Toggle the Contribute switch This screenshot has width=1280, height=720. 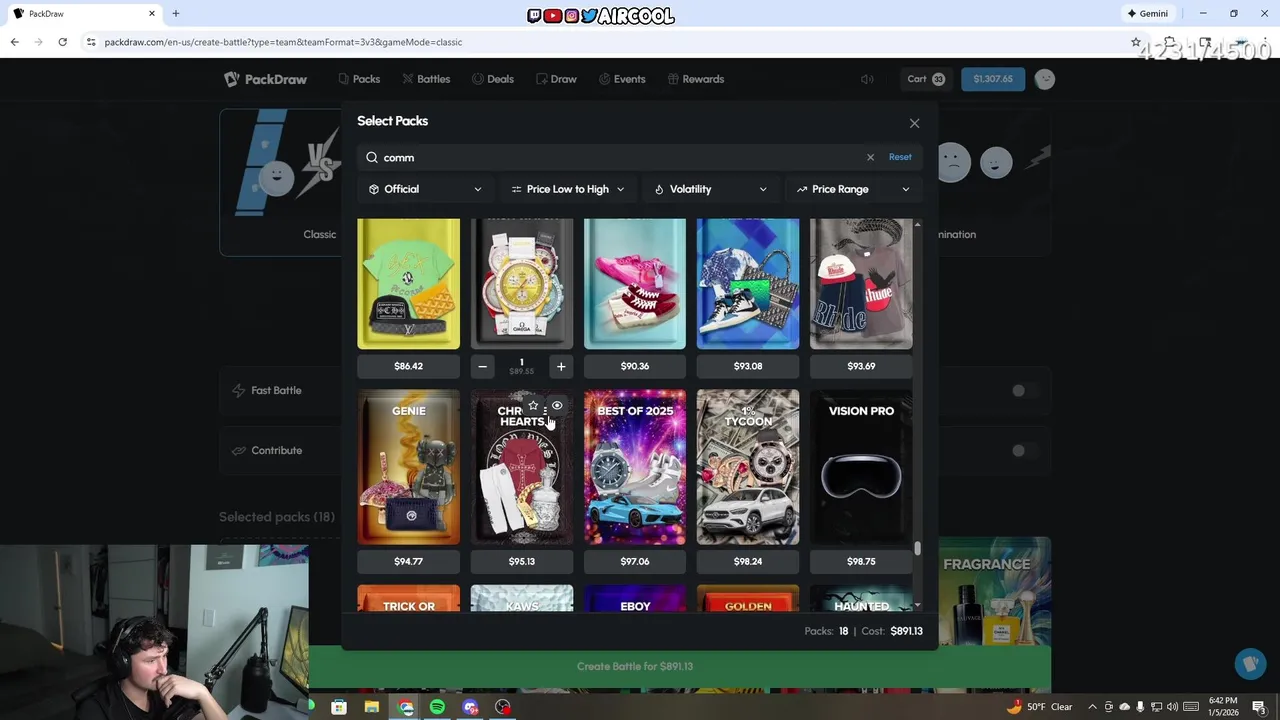click(1023, 450)
